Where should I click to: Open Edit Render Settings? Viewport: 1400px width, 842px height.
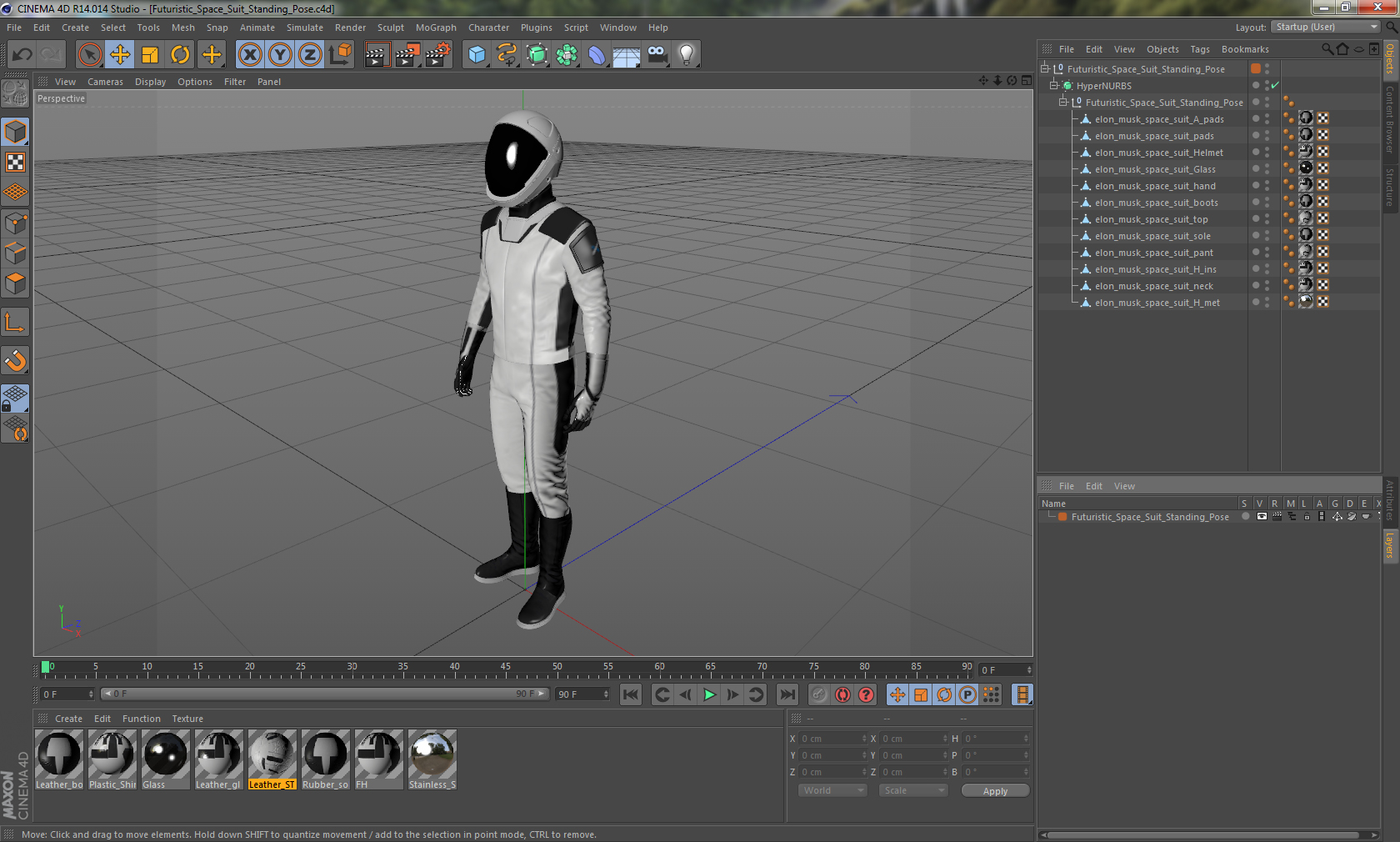click(437, 55)
